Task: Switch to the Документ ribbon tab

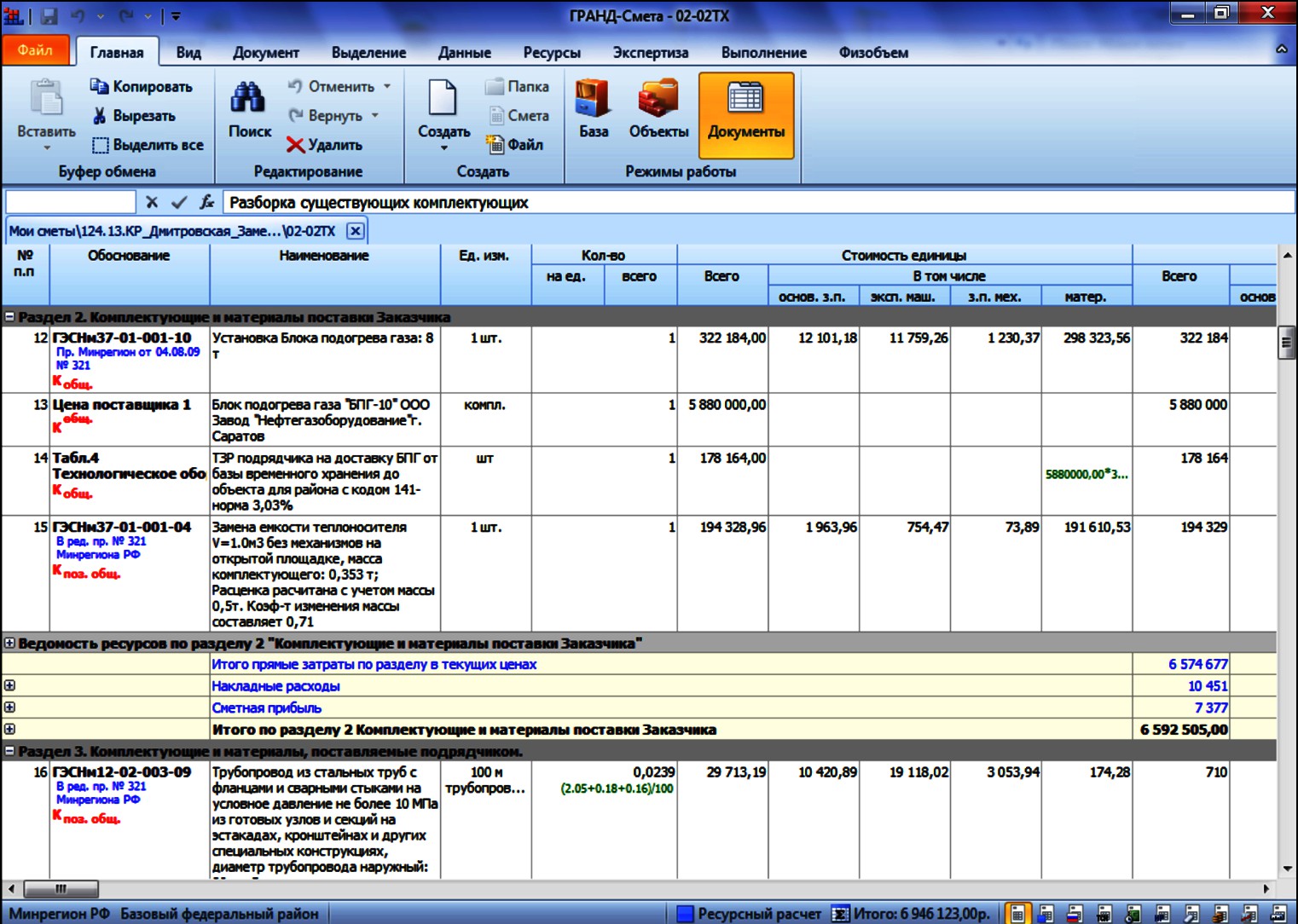Action: [266, 52]
